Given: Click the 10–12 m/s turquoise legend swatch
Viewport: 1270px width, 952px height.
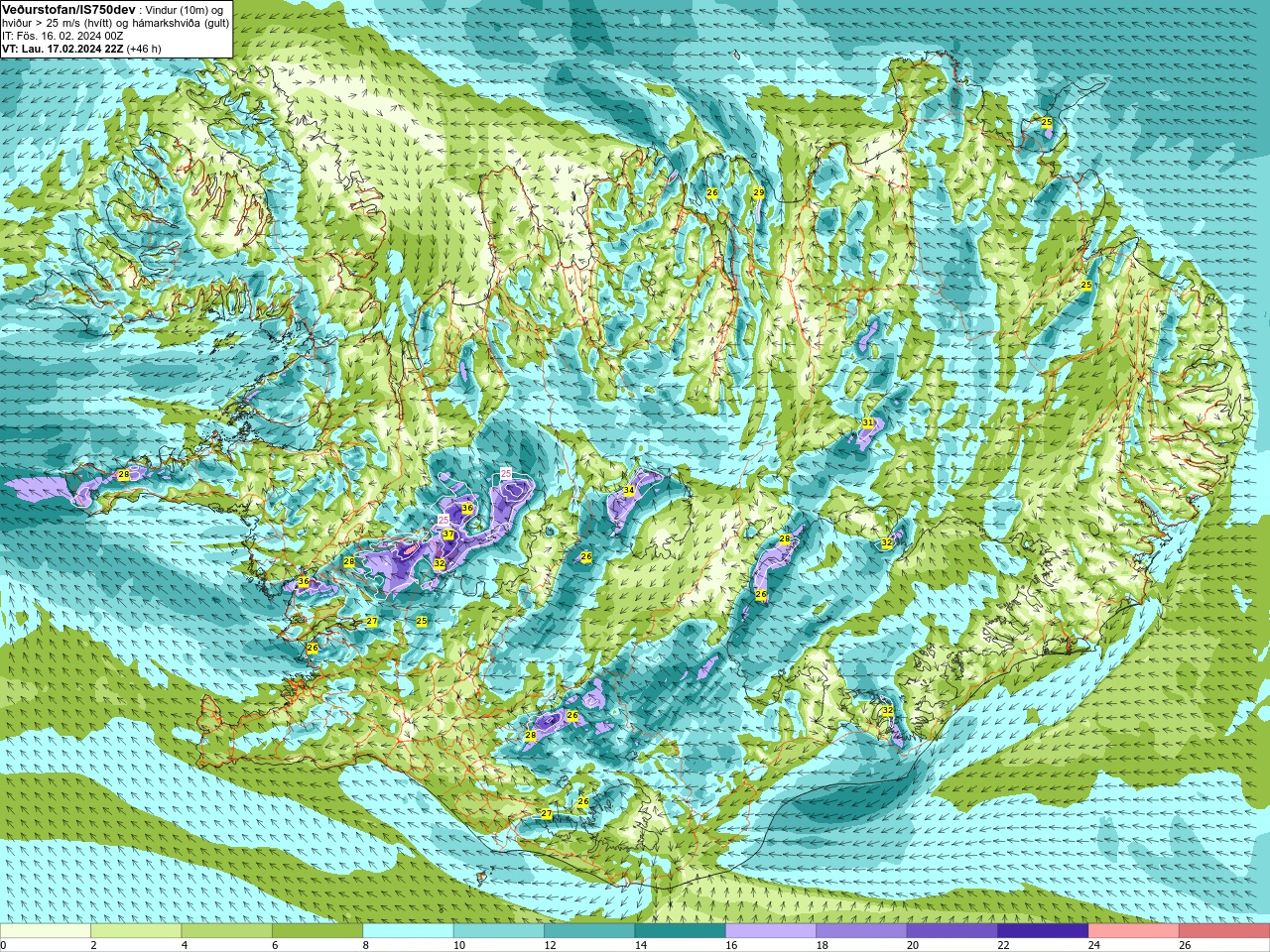Looking at the screenshot, I should (499, 931).
